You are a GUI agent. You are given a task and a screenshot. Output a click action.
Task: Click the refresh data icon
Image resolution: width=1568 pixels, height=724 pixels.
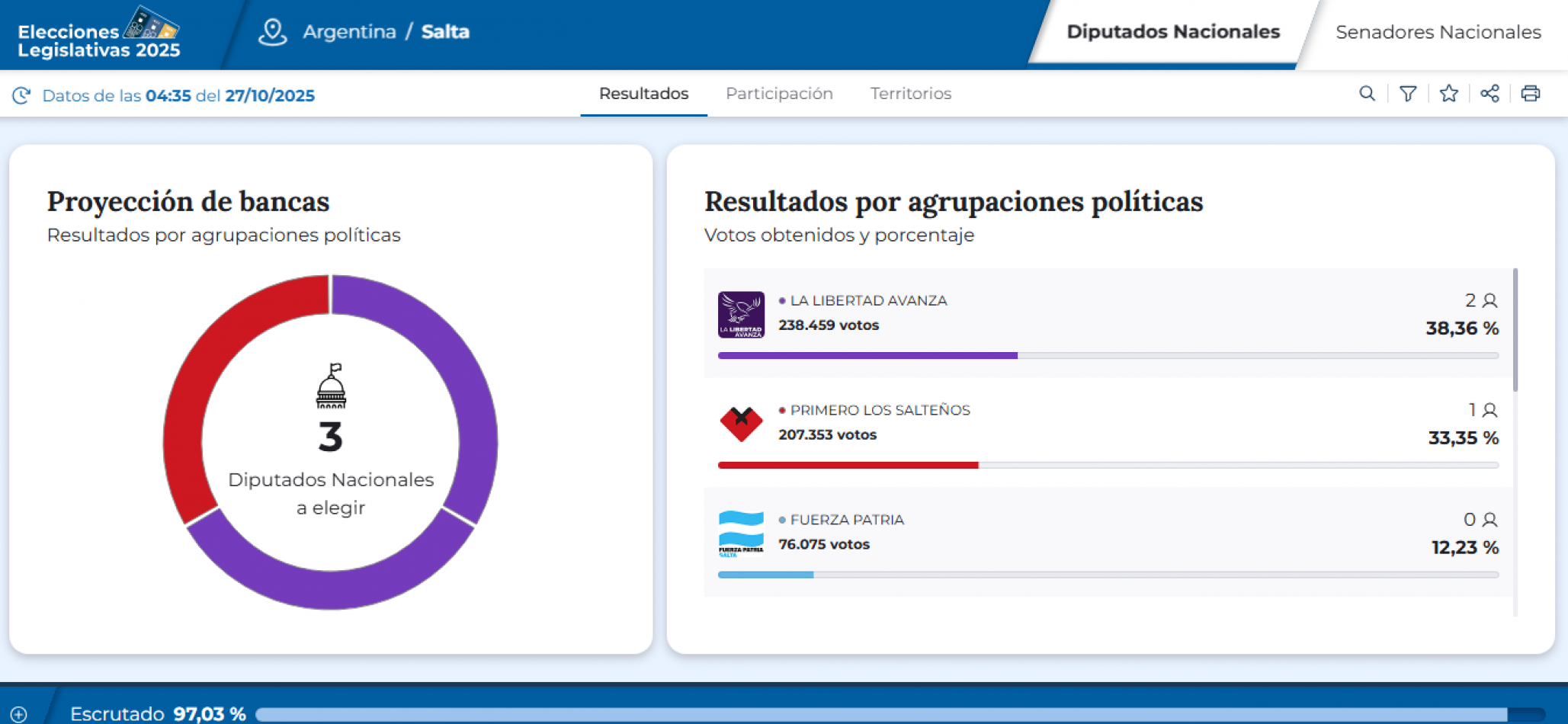click(21, 95)
